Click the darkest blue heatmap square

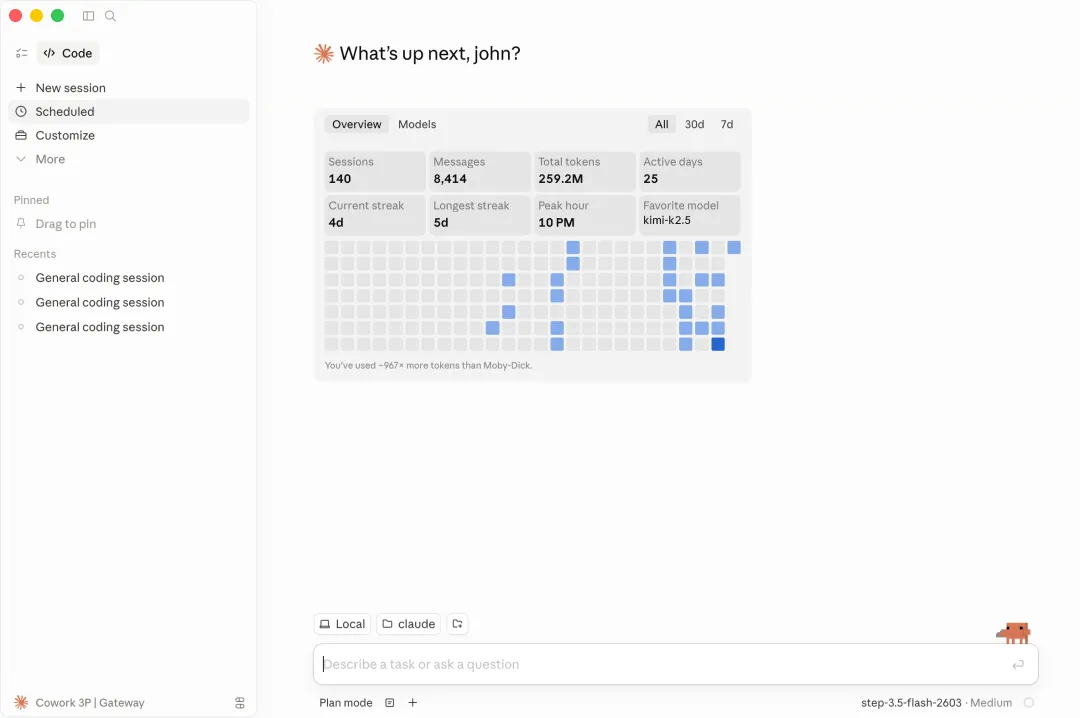(718, 344)
